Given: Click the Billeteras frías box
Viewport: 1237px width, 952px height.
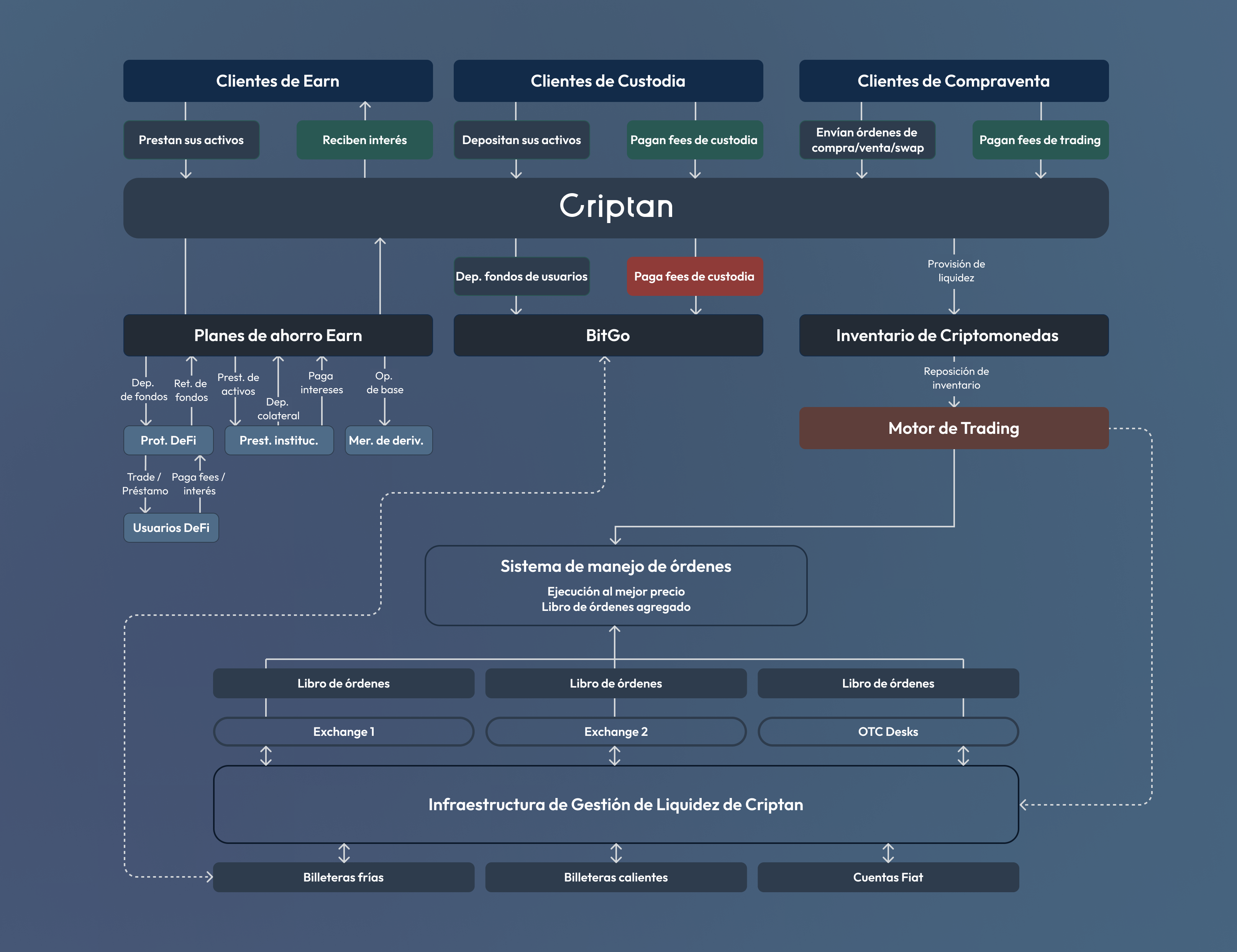Looking at the screenshot, I should point(343,877).
